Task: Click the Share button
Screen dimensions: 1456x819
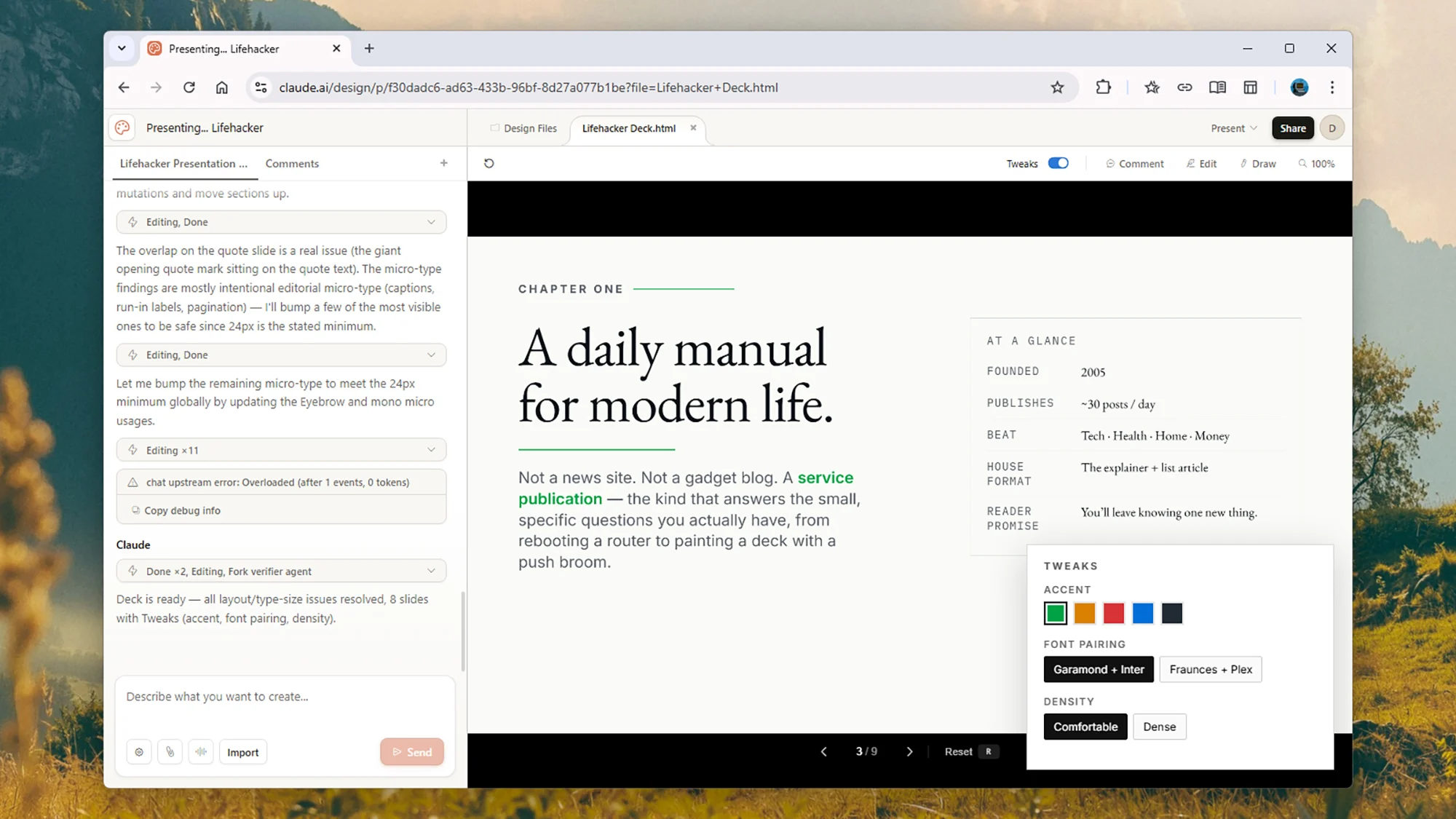Action: coord(1292,128)
